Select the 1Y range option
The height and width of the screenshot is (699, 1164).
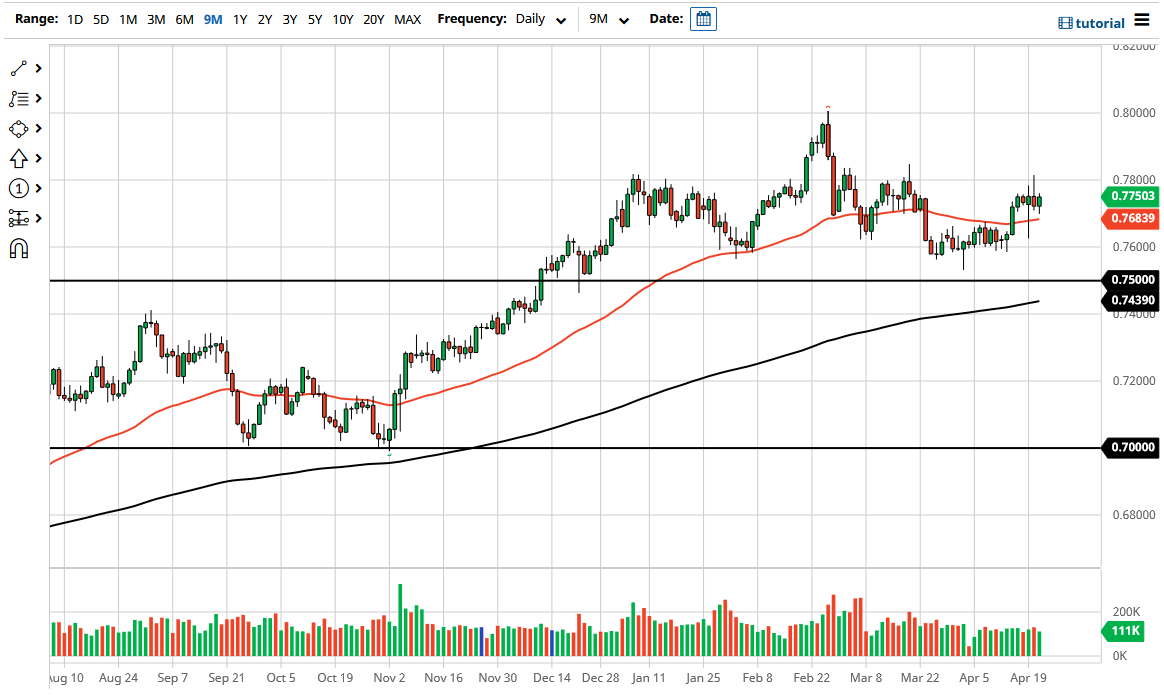point(240,18)
